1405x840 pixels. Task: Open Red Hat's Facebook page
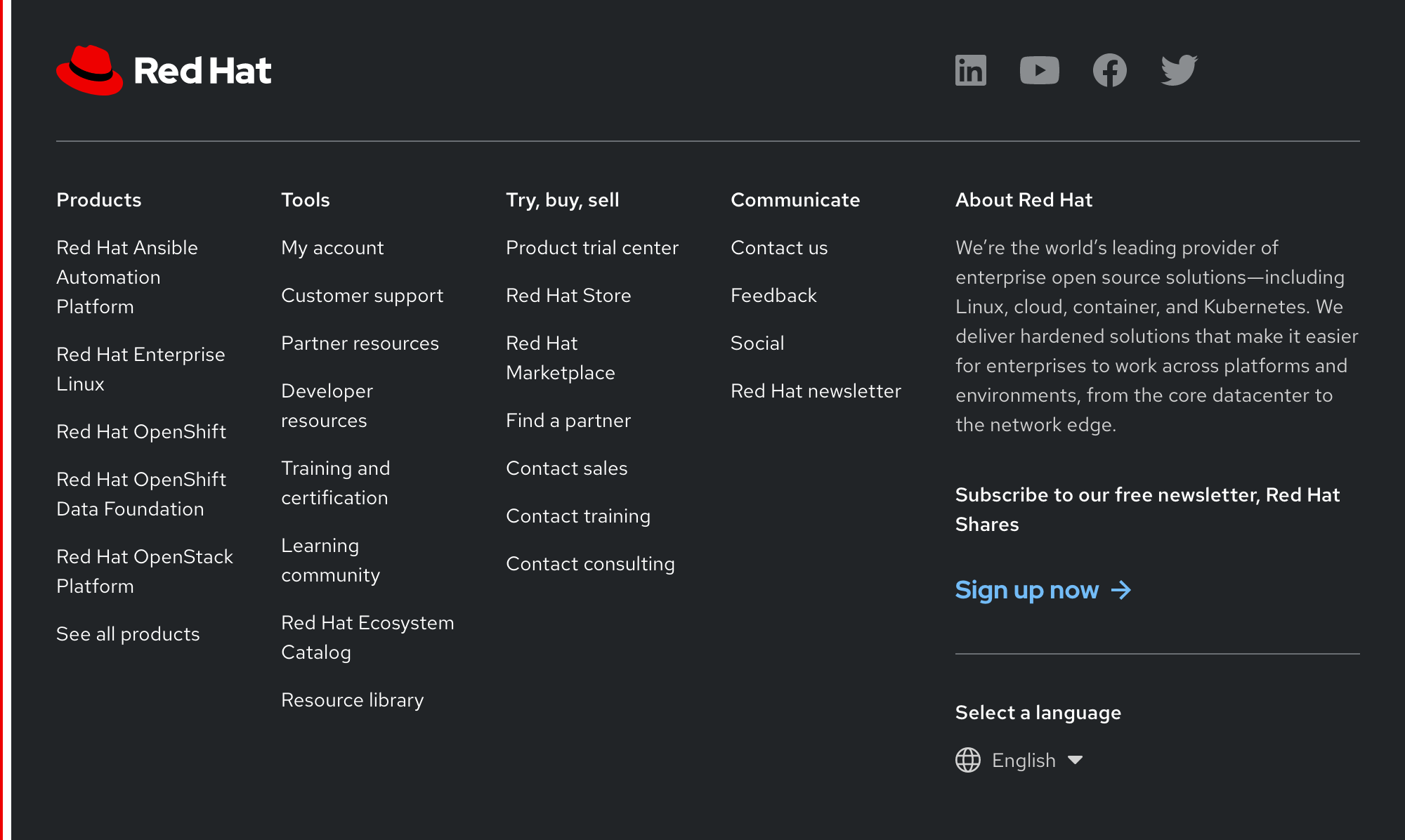pos(1110,70)
